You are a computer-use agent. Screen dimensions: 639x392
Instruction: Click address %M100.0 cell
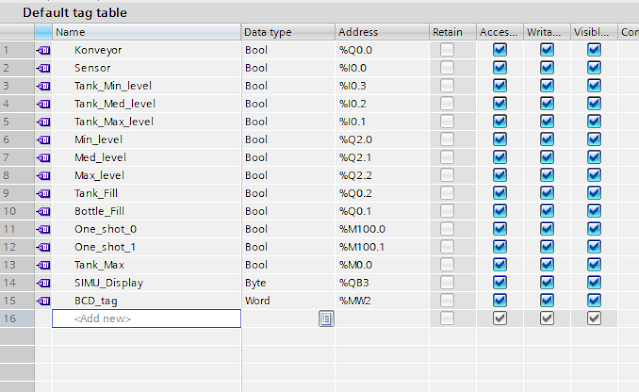coord(382,229)
